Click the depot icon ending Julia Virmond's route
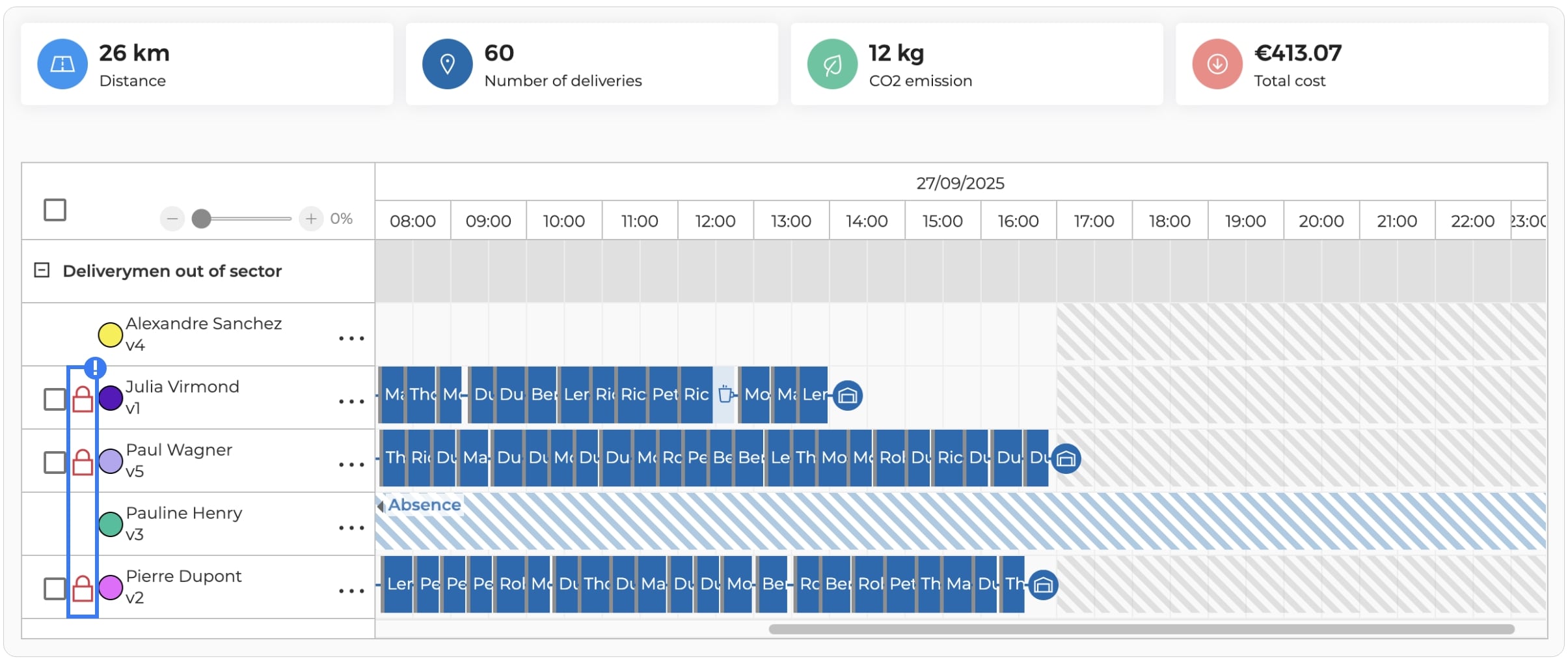This screenshot has height=666, width=1568. tap(847, 395)
